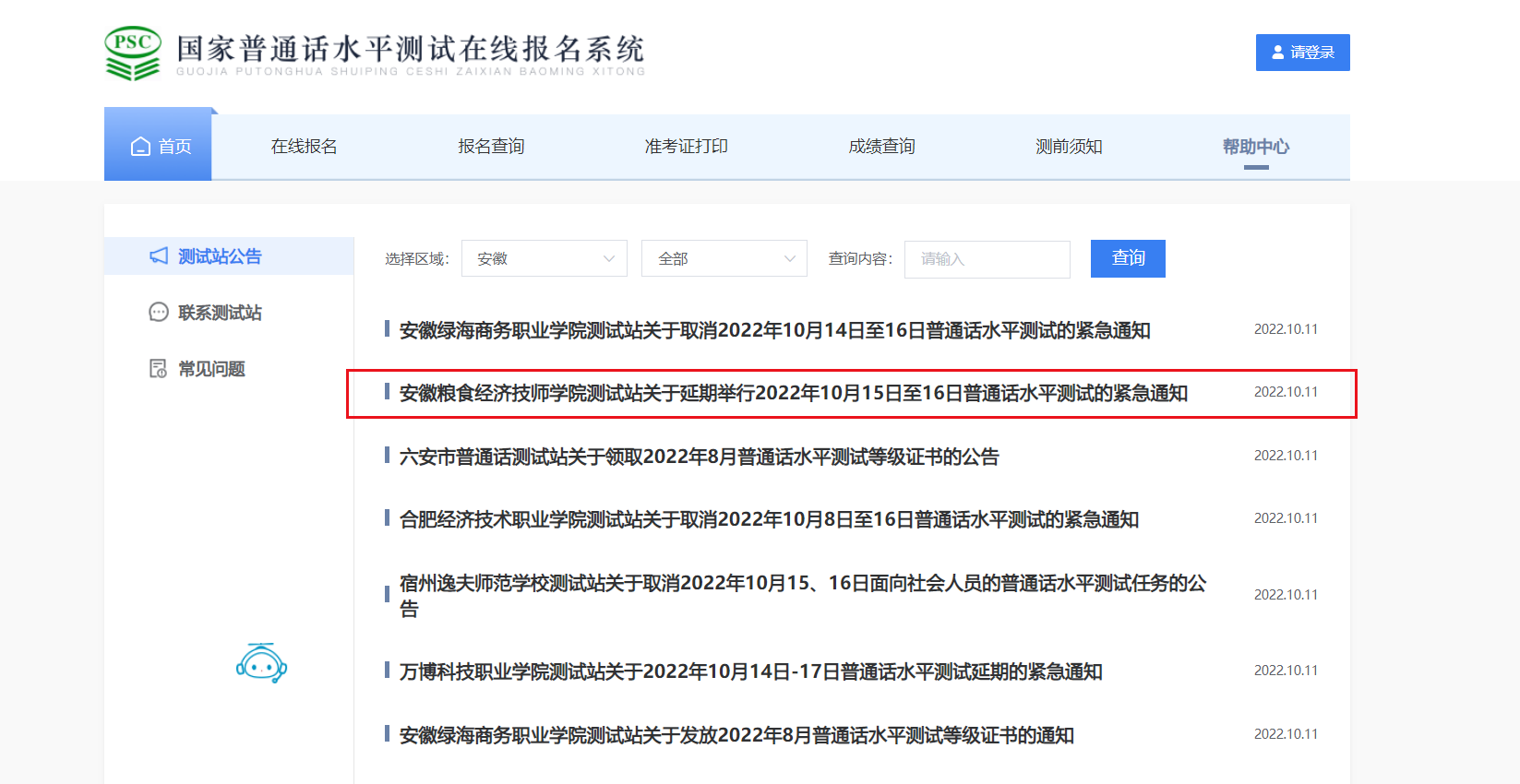Switch to 准考证打印 tab
This screenshot has width=1520, height=784.
click(686, 147)
